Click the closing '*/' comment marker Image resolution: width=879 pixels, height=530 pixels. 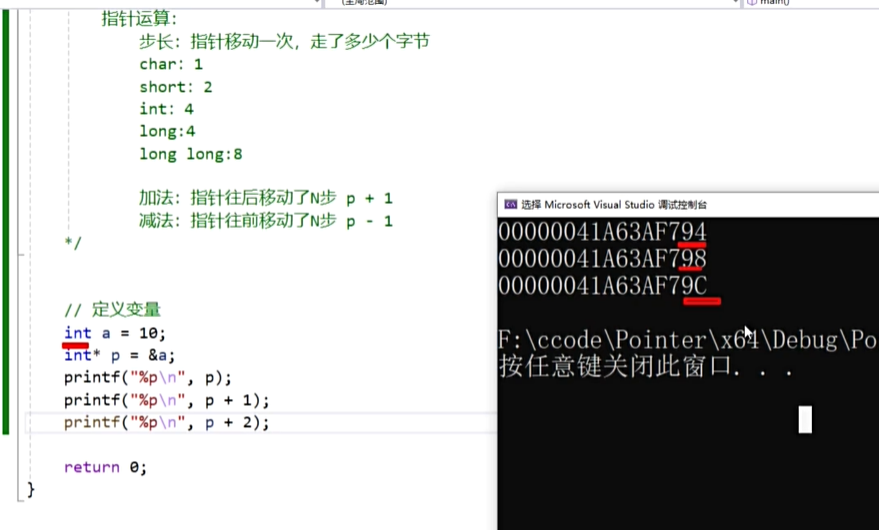73,242
